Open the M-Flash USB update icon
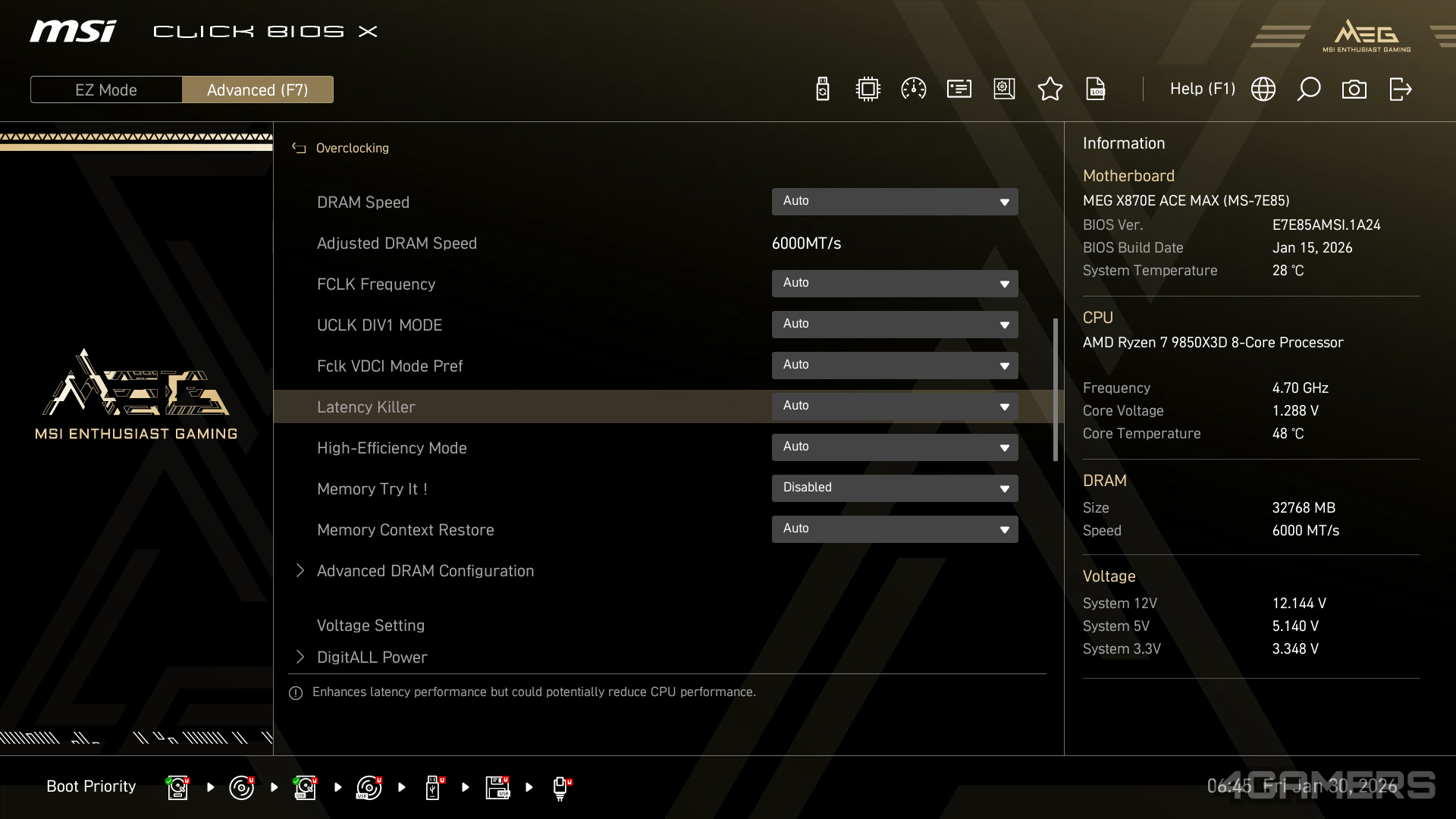This screenshot has width=1456, height=819. [822, 89]
